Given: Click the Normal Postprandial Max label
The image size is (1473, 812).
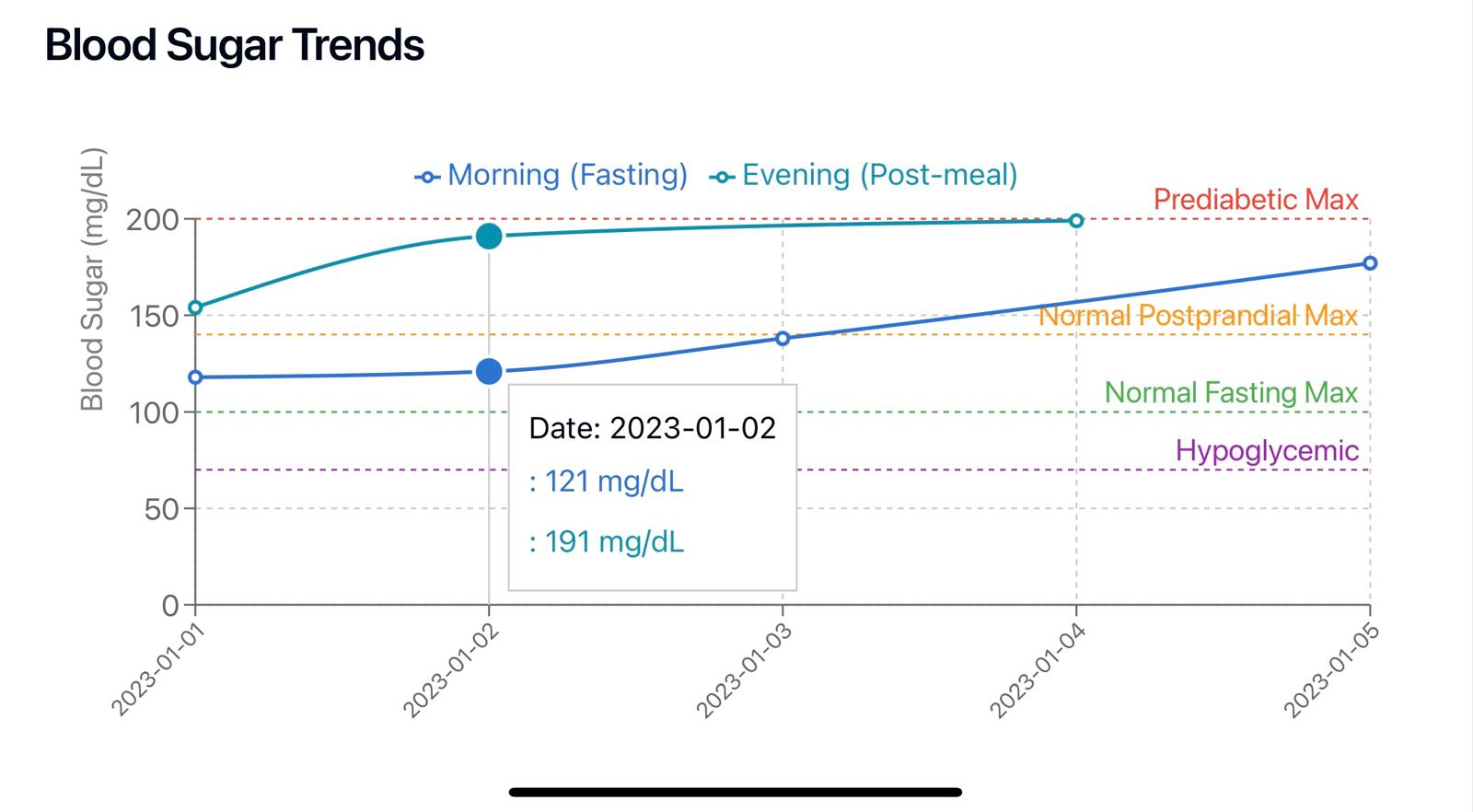Looking at the screenshot, I should click(x=1199, y=316).
